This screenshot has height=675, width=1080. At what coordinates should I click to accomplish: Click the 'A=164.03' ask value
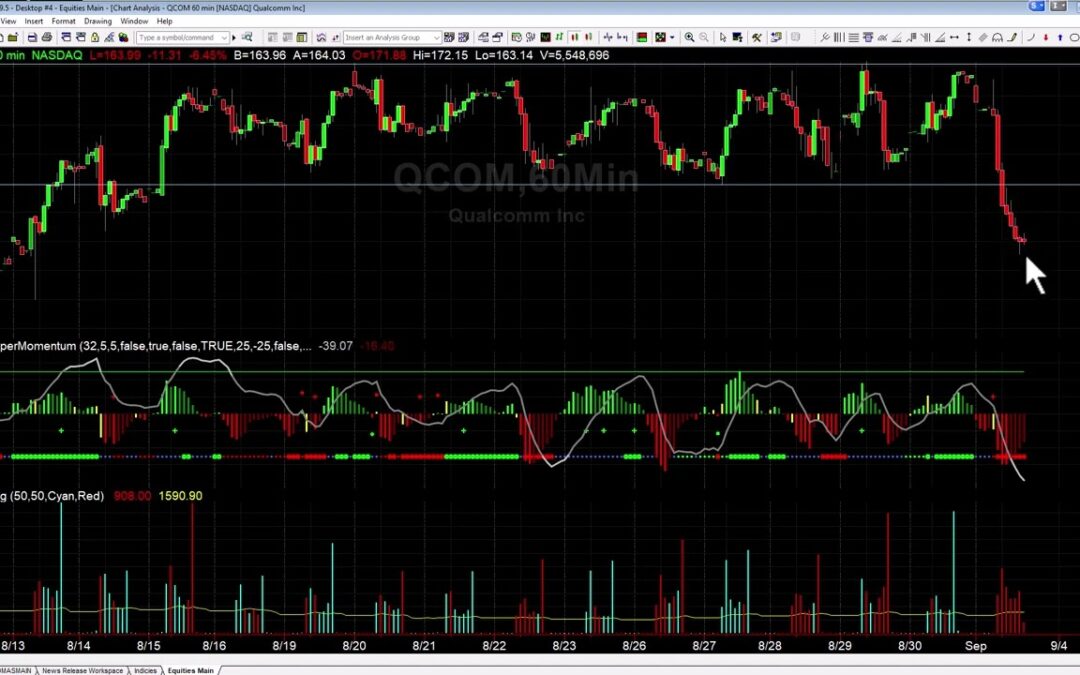coord(319,55)
